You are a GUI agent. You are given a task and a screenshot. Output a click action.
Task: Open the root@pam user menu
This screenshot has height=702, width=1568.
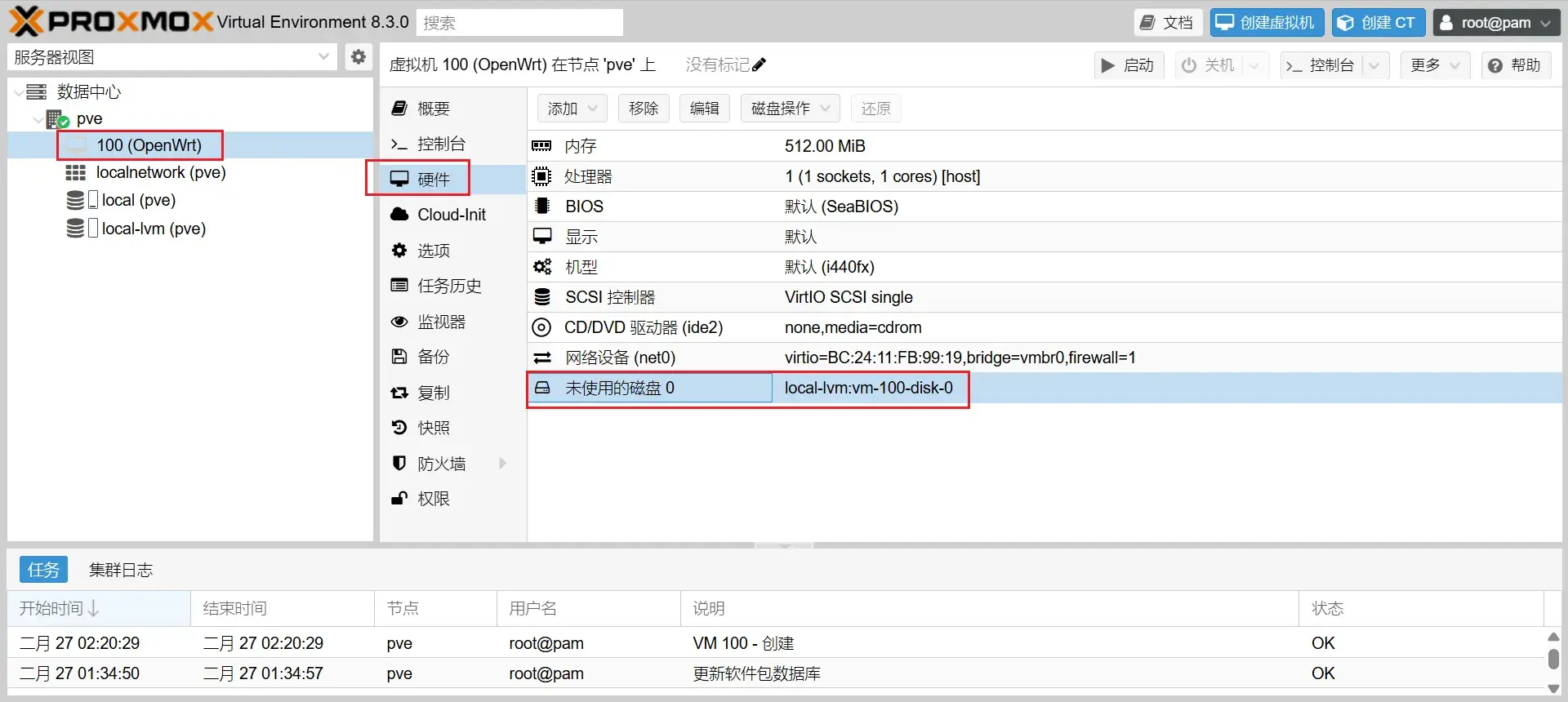pos(1496,22)
